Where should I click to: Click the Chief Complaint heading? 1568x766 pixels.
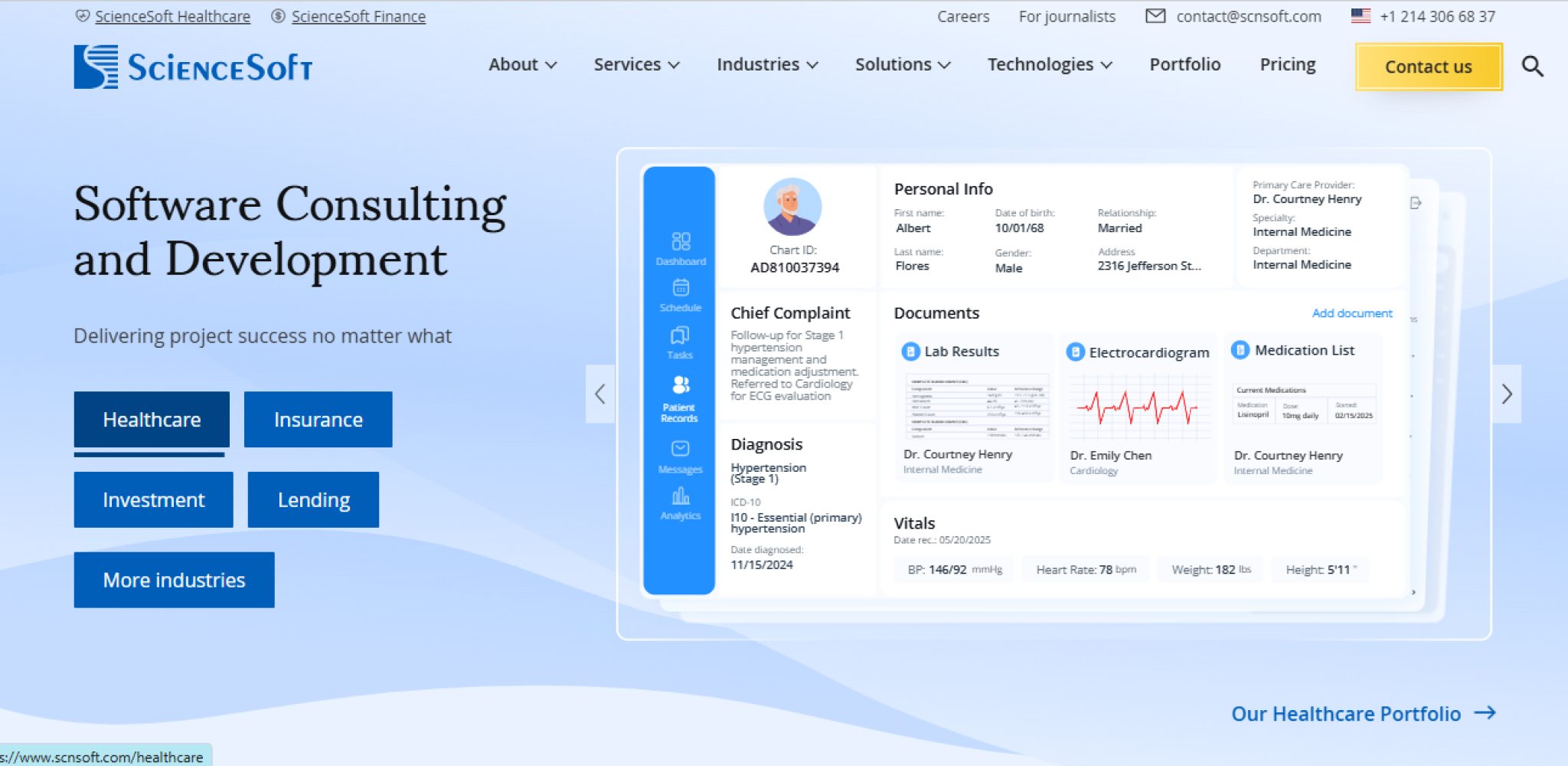pos(790,313)
